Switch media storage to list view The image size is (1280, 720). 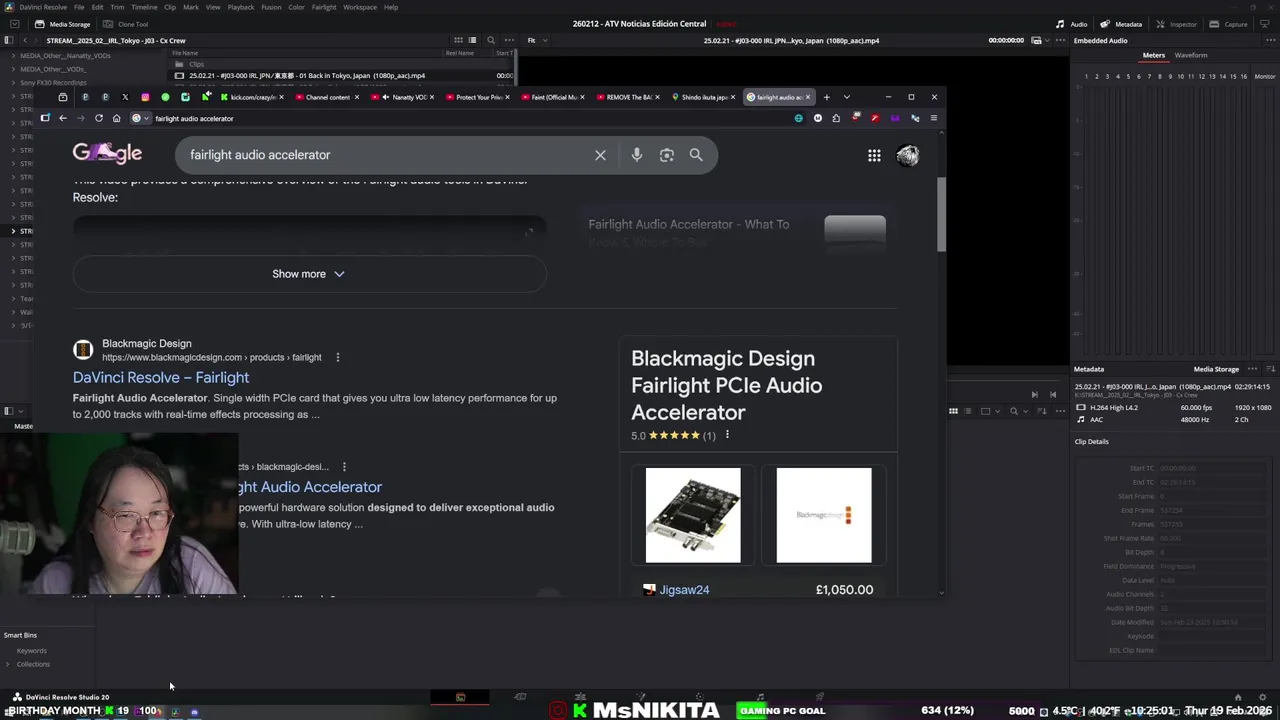[x=472, y=40]
